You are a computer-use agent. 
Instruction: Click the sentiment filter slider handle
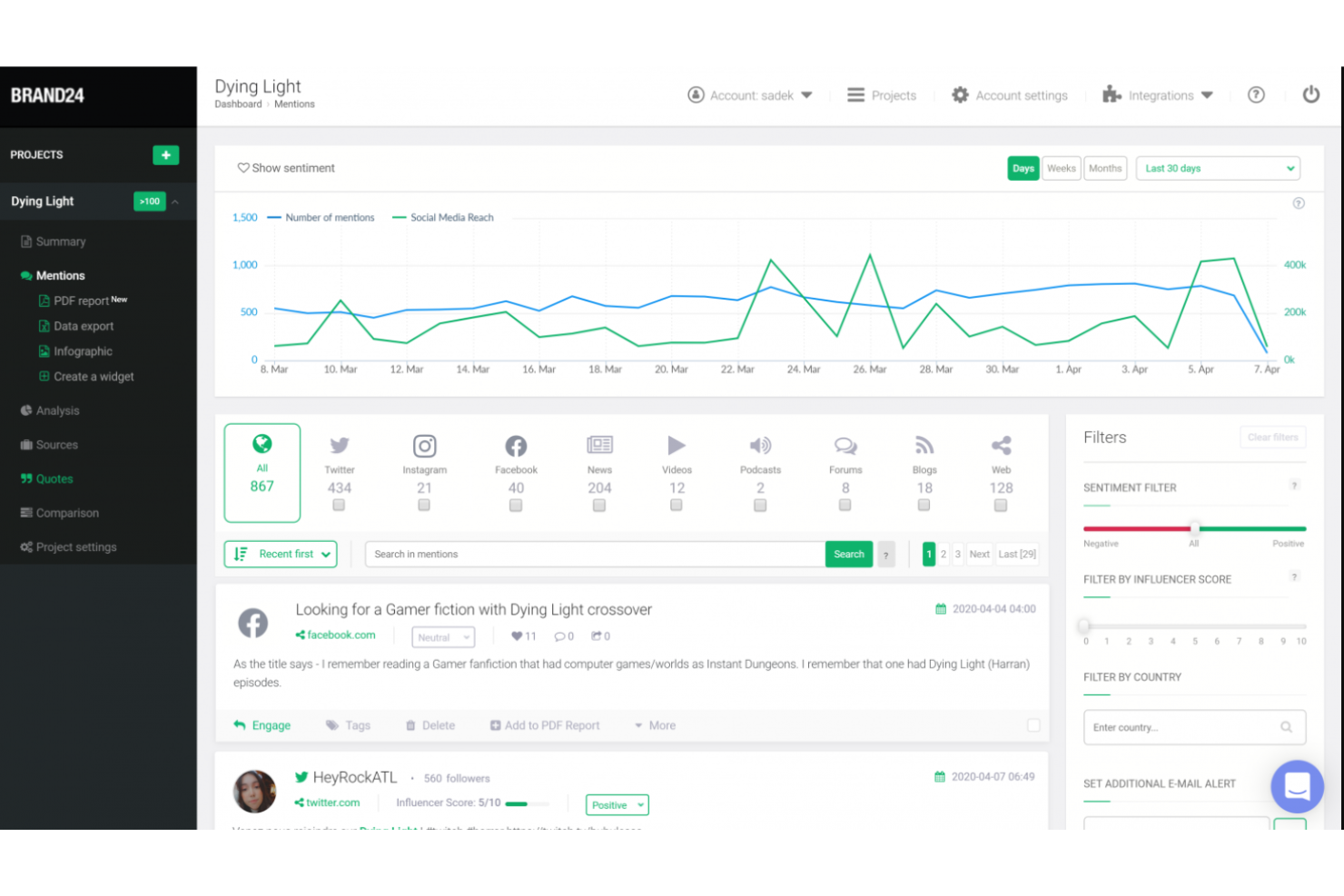coord(1195,528)
